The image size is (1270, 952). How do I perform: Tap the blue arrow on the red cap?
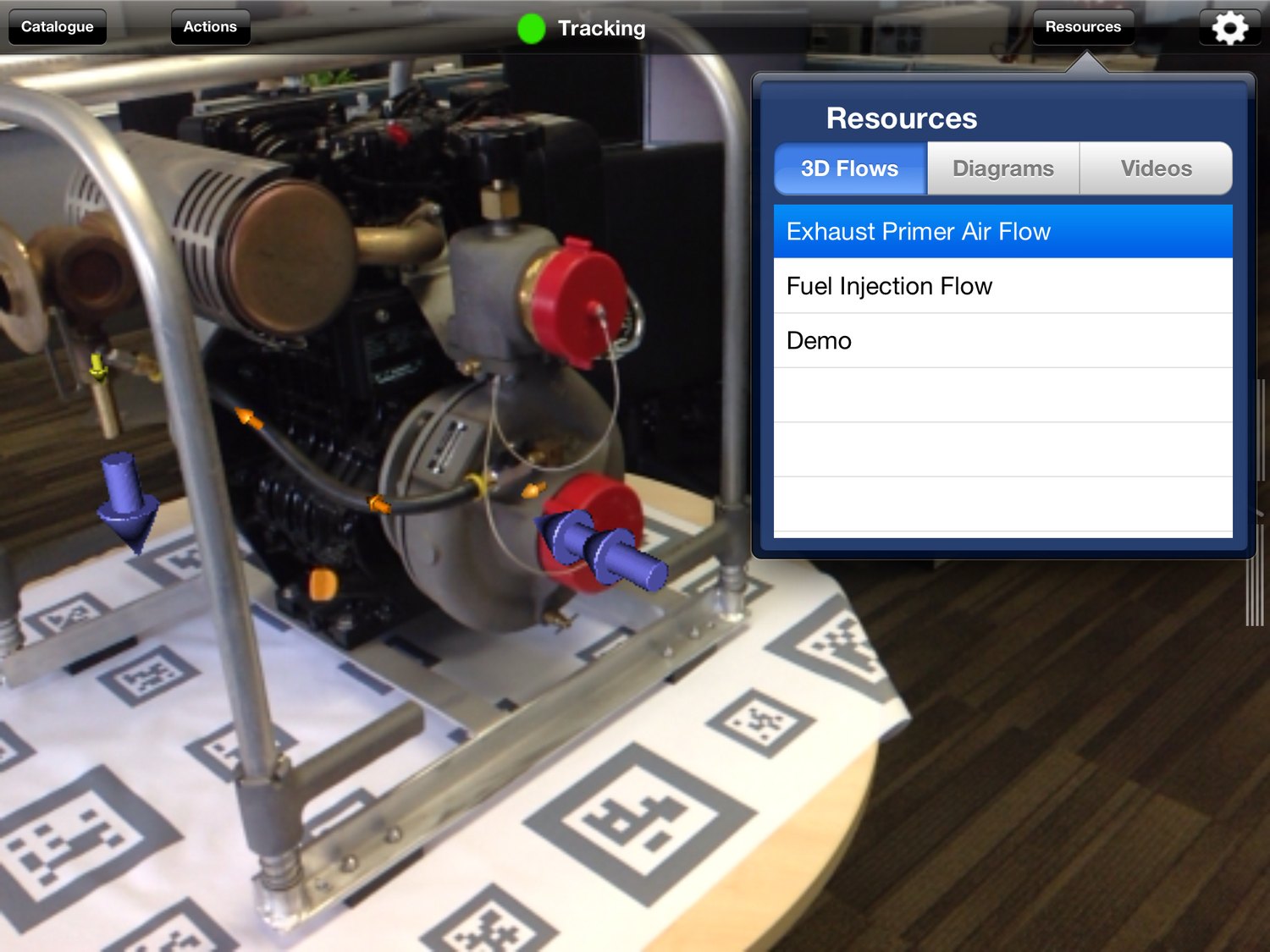(603, 548)
